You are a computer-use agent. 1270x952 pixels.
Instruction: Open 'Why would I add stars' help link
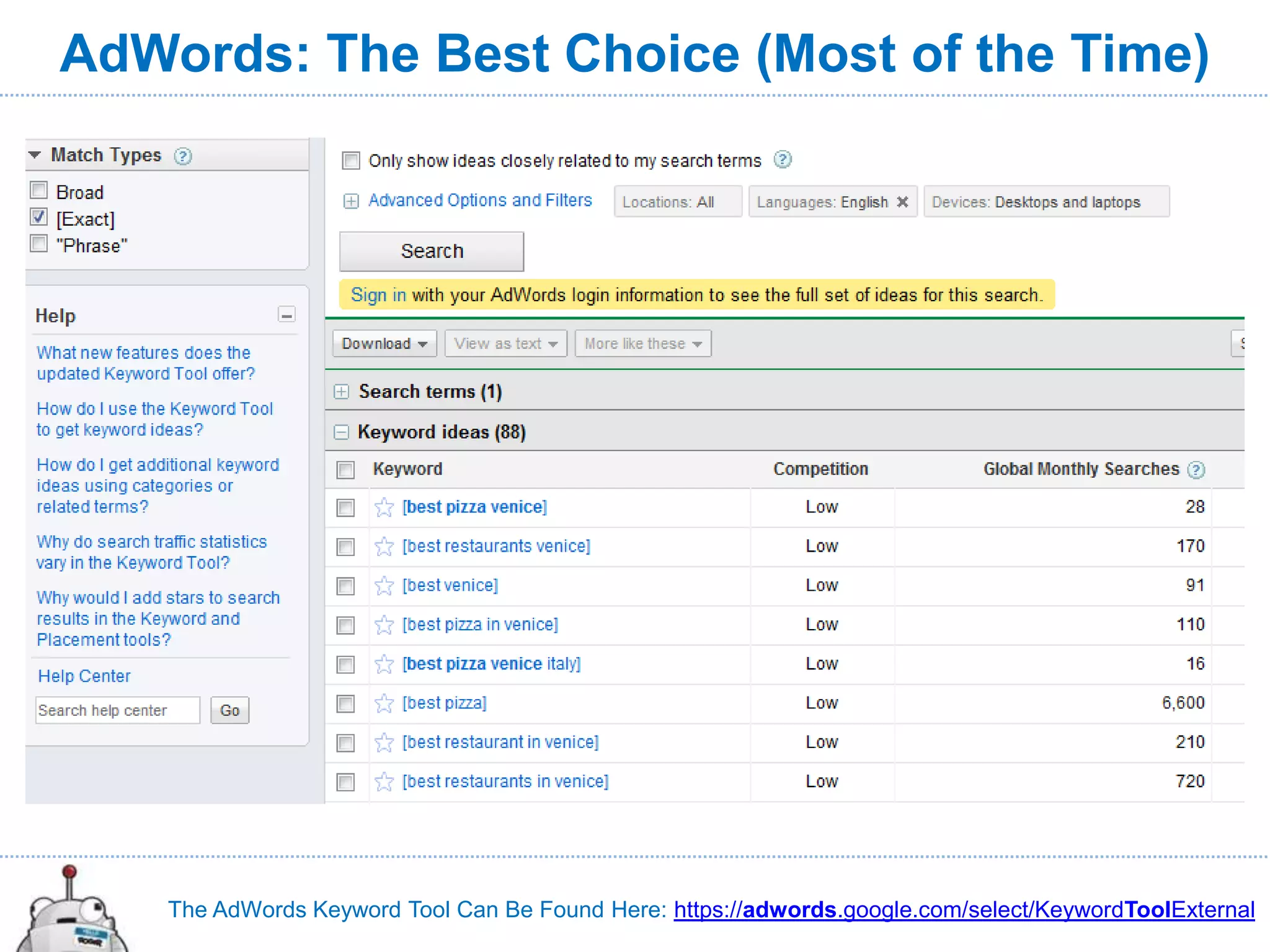point(158,619)
